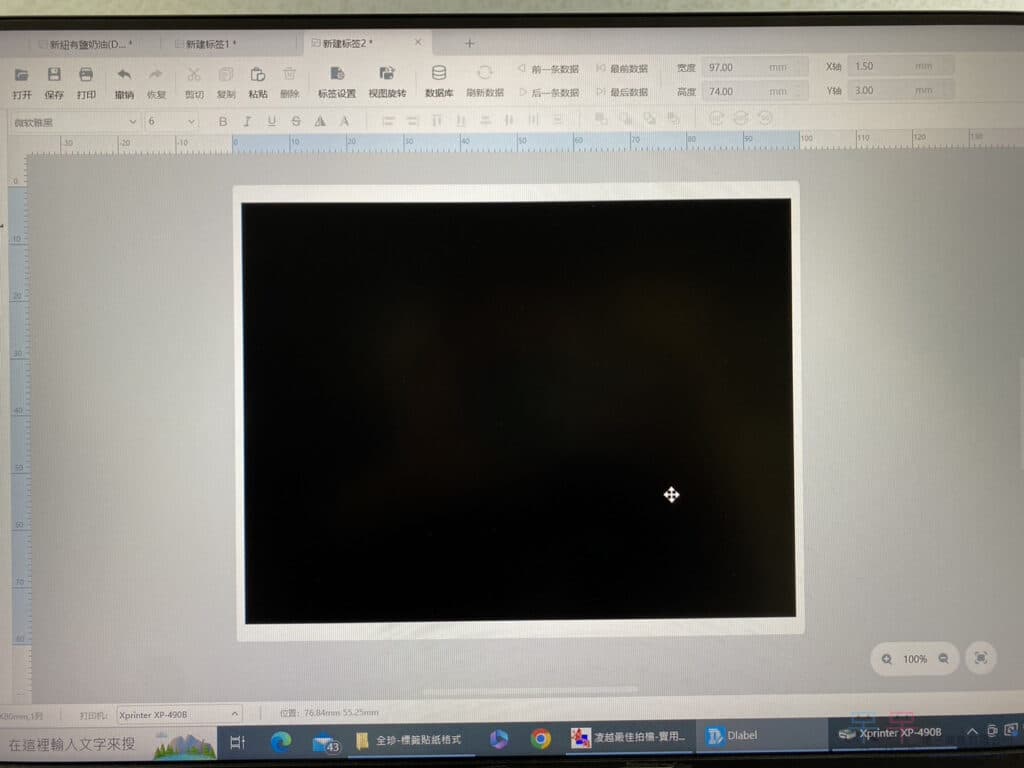1024x768 pixels.
Task: Click the 宽度 width input field
Action: 753,67
